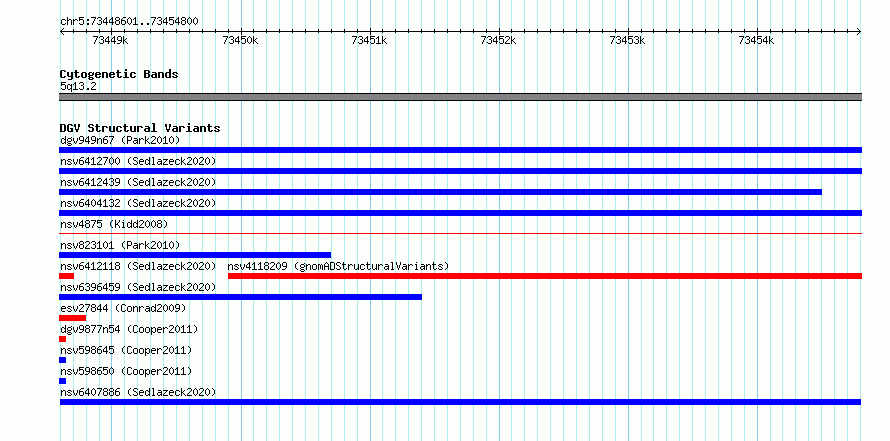The height and width of the screenshot is (441, 890).
Task: Click short red bar under nsv6412118
Action: [x=66, y=276]
